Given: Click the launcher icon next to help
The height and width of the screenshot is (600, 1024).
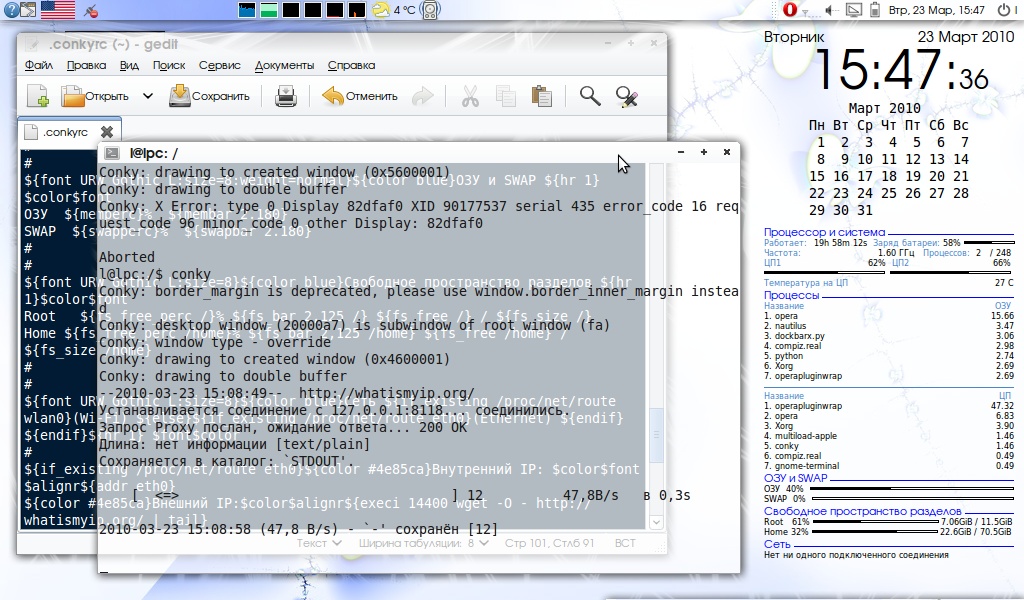Looking at the screenshot, I should pos(28,10).
